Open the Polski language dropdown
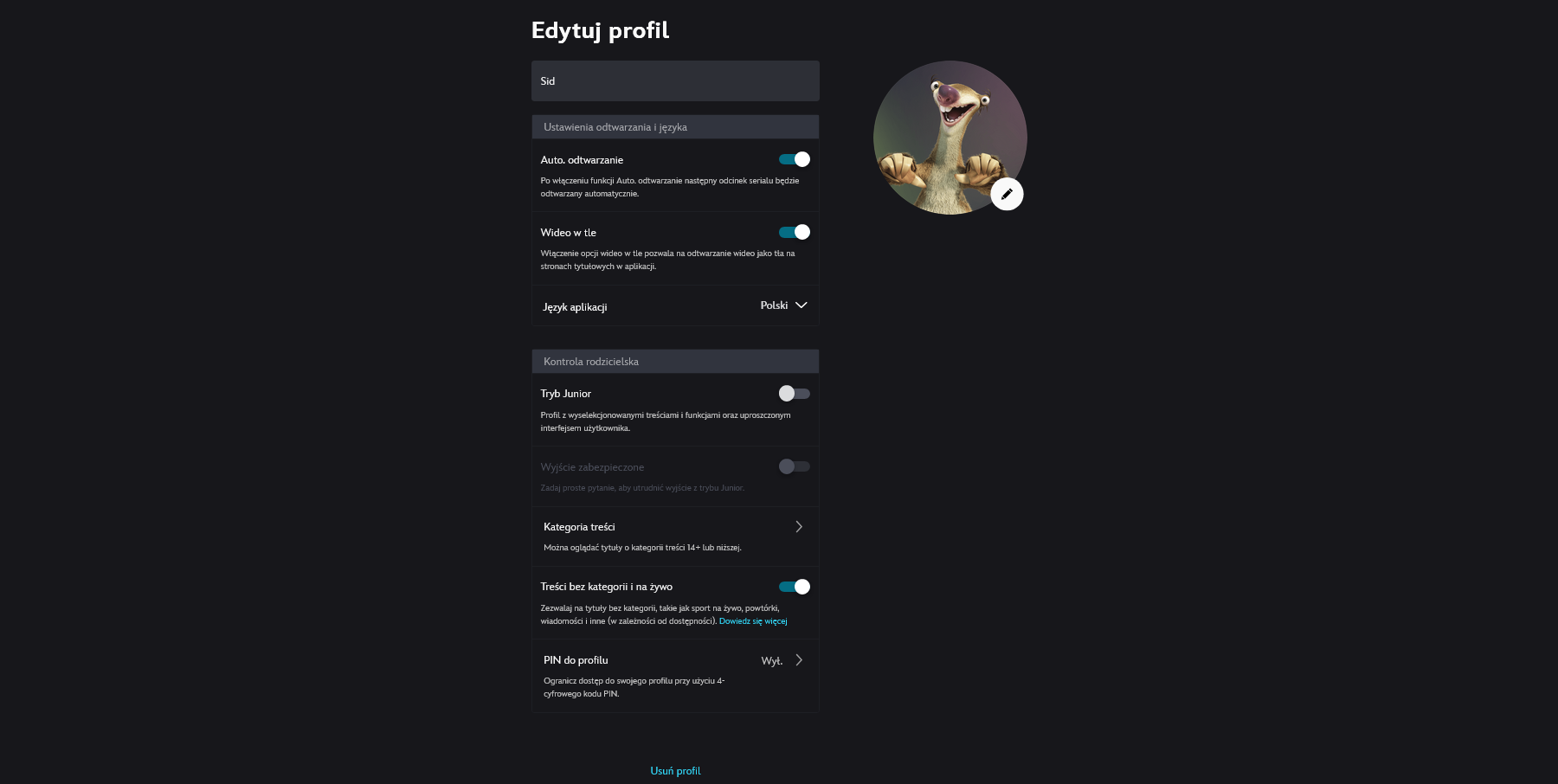The height and width of the screenshot is (784, 1558). (x=783, y=305)
